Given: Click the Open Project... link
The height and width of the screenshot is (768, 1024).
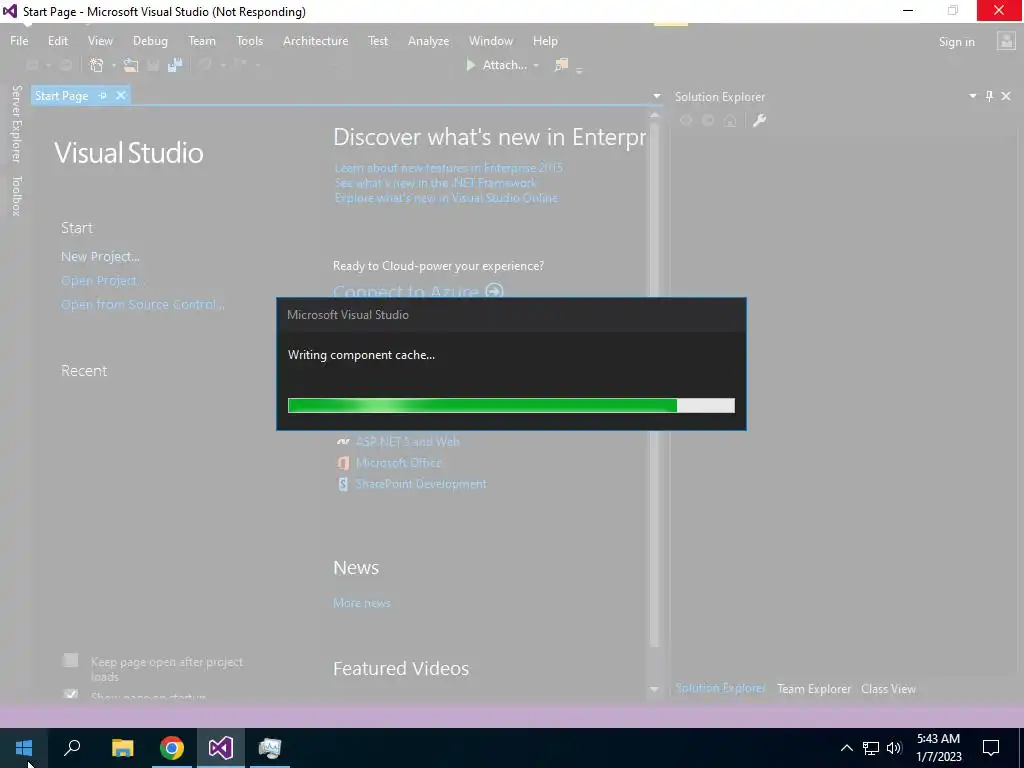Looking at the screenshot, I should [101, 281].
